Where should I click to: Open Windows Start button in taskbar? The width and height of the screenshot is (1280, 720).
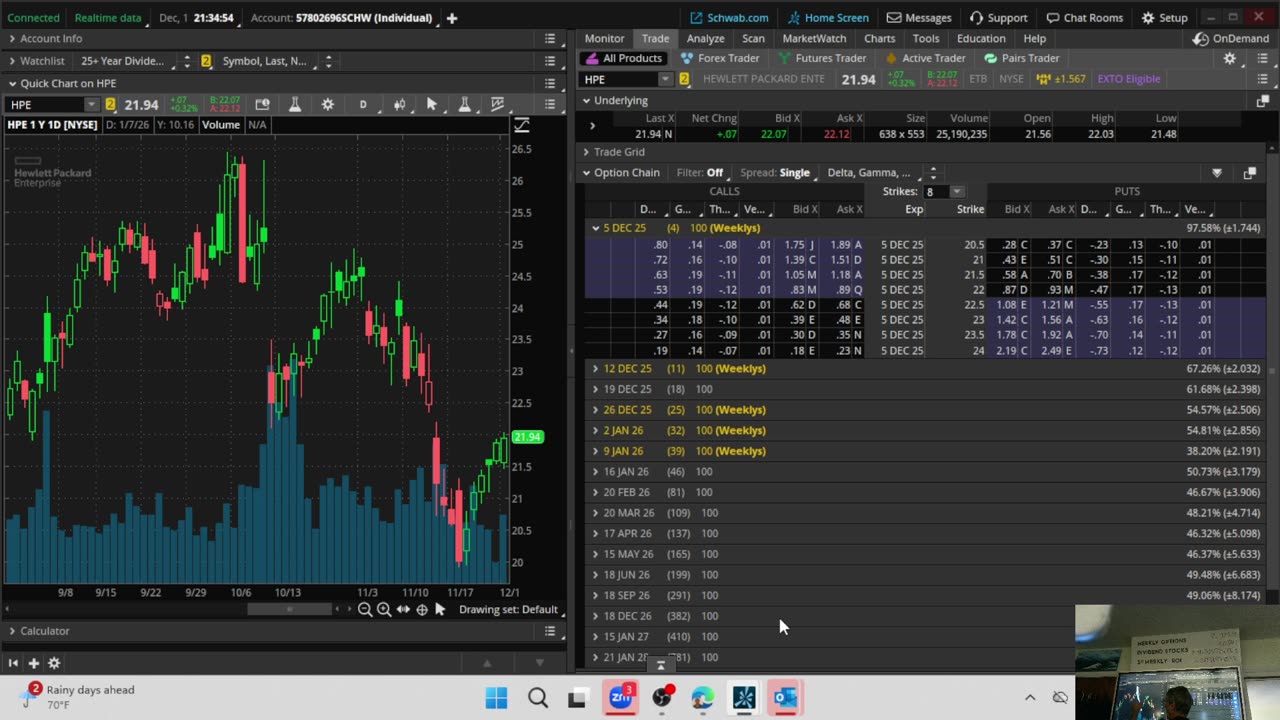click(496, 698)
